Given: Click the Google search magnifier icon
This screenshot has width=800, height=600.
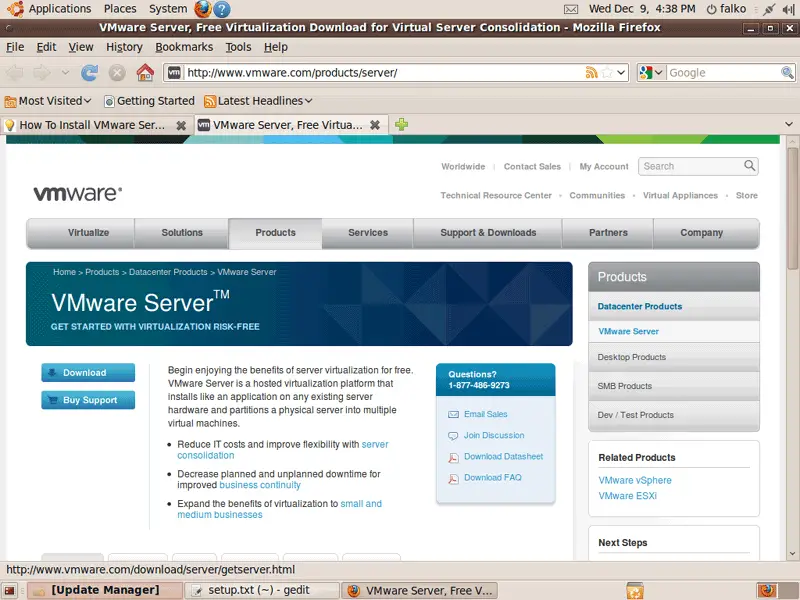Looking at the screenshot, I should pyautogui.click(x=787, y=72).
